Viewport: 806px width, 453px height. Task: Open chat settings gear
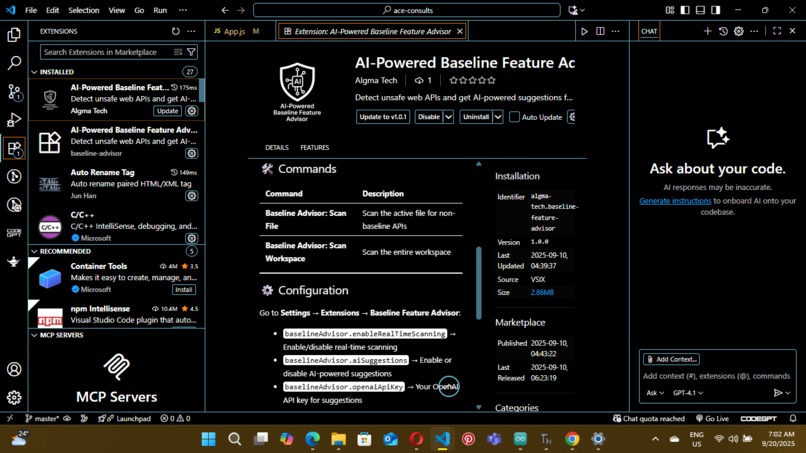(x=739, y=31)
